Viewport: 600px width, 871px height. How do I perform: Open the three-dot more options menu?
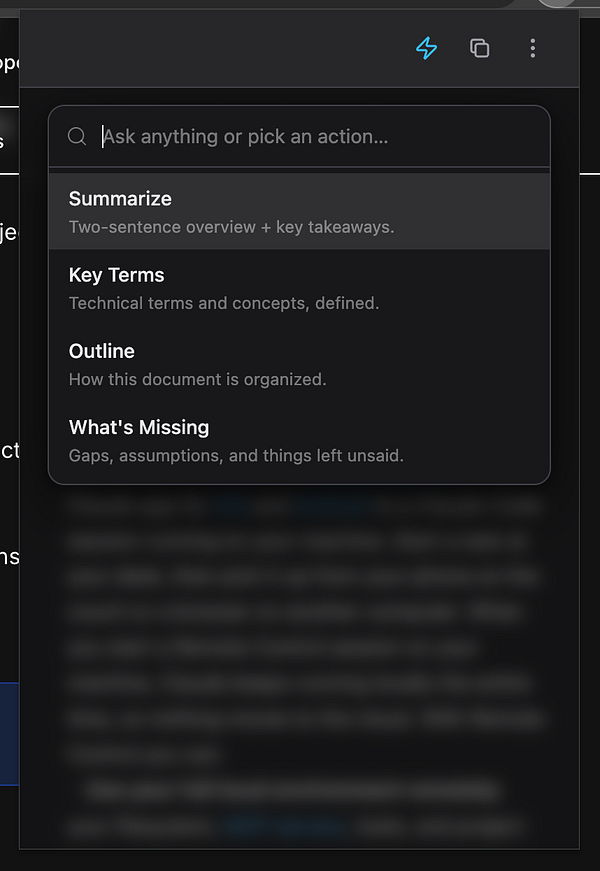[x=533, y=48]
